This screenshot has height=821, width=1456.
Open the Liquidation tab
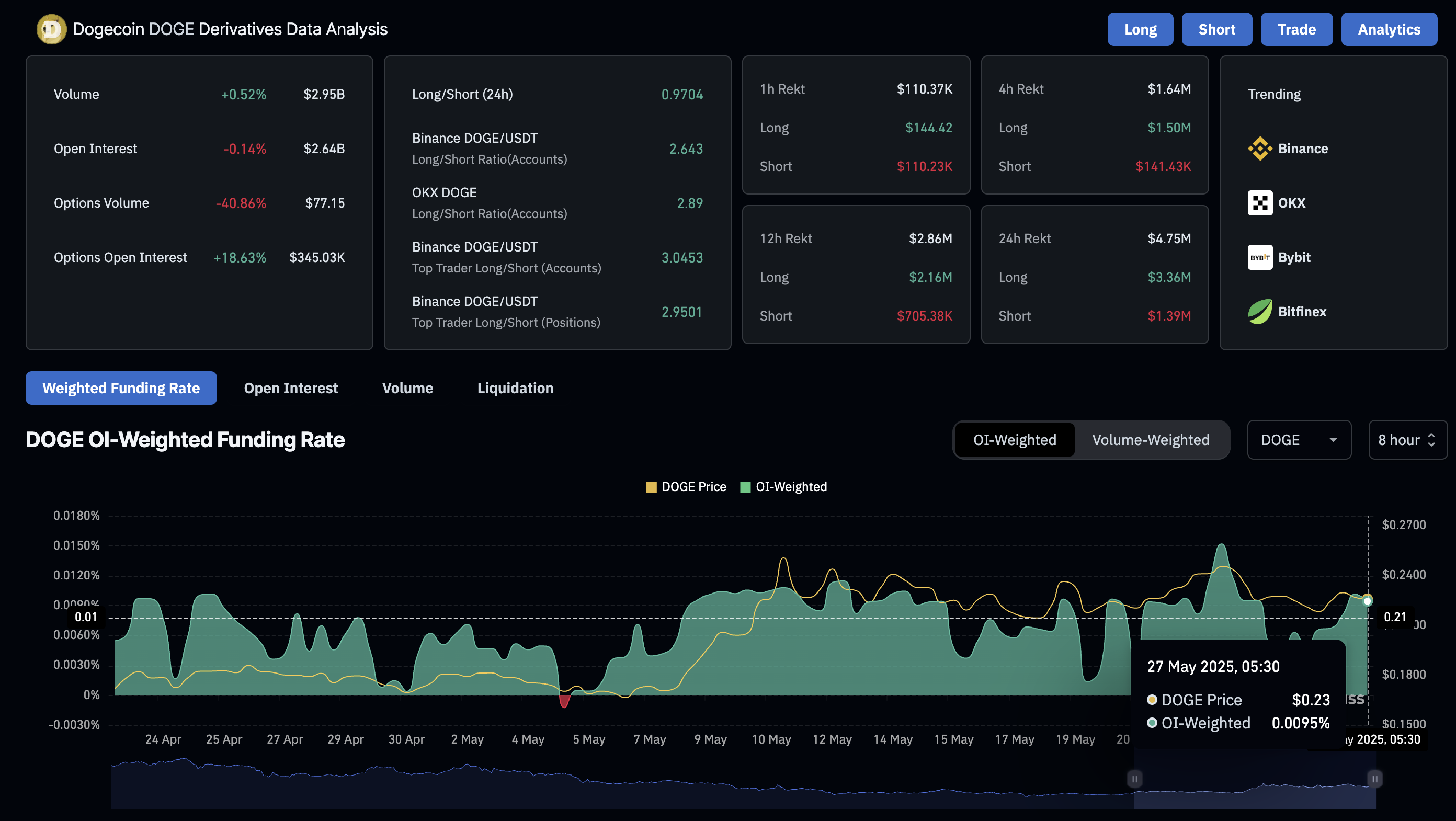(x=515, y=388)
